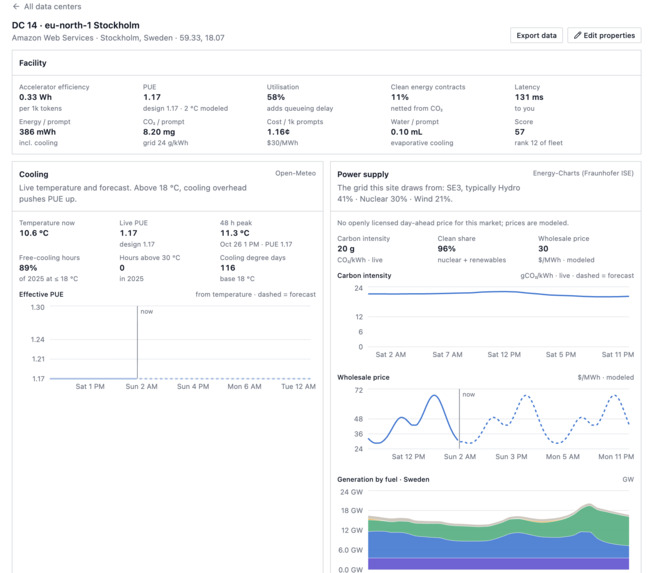This screenshot has width=666, height=573.
Task: Click the no openly licensed day-ahead price note
Action: [x=453, y=223]
